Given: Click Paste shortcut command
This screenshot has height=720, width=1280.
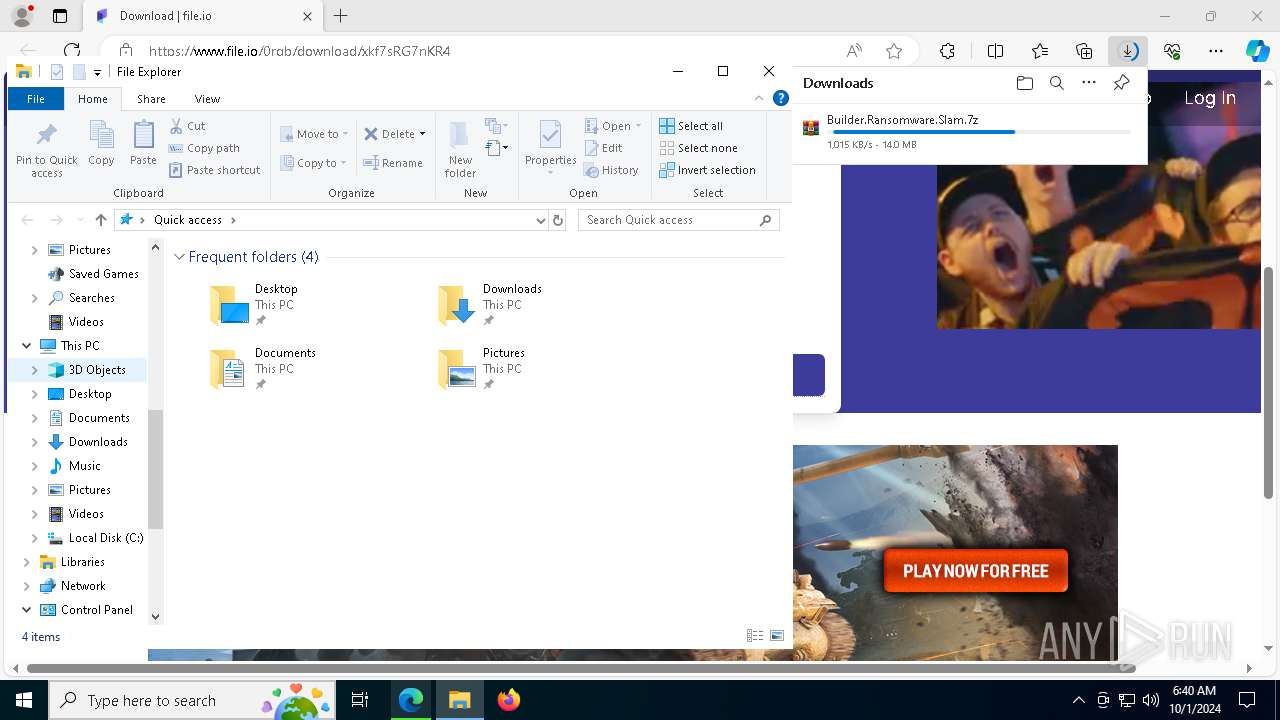Looking at the screenshot, I should click(215, 170).
